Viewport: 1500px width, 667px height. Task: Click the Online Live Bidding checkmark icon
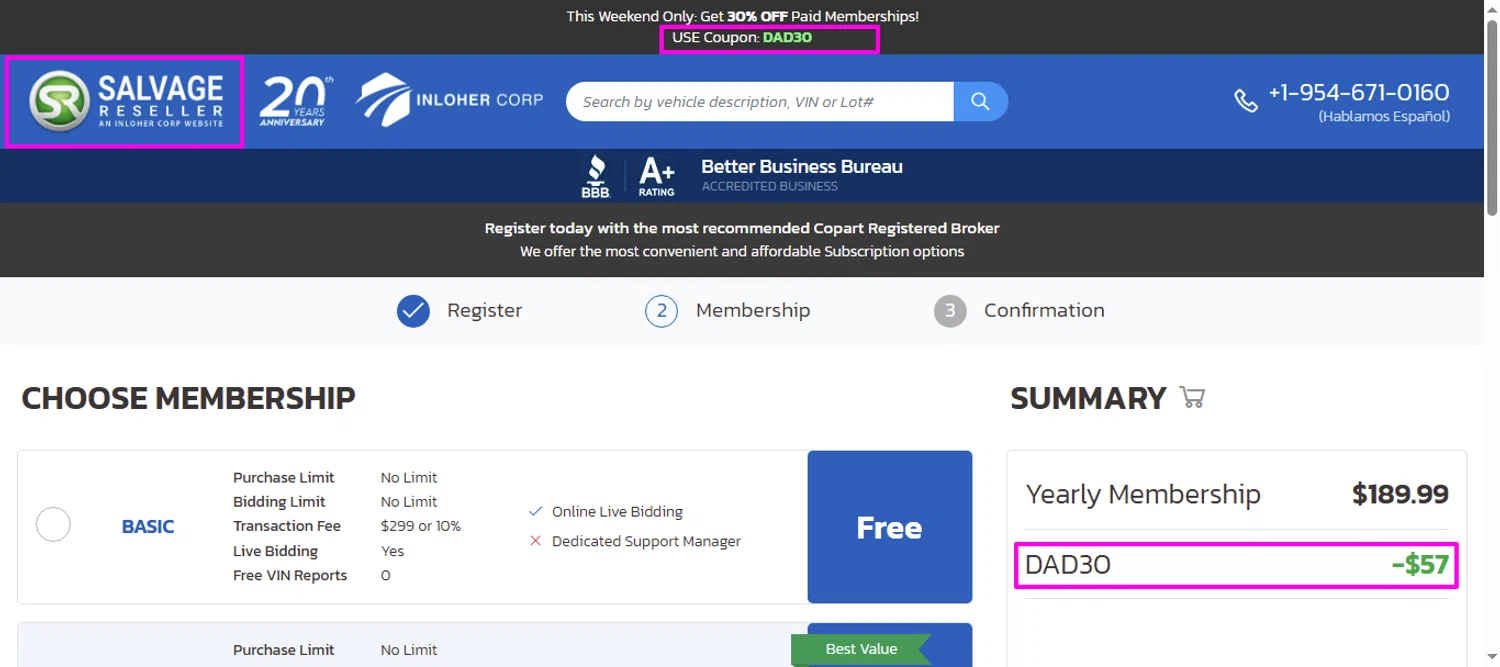pyautogui.click(x=535, y=512)
